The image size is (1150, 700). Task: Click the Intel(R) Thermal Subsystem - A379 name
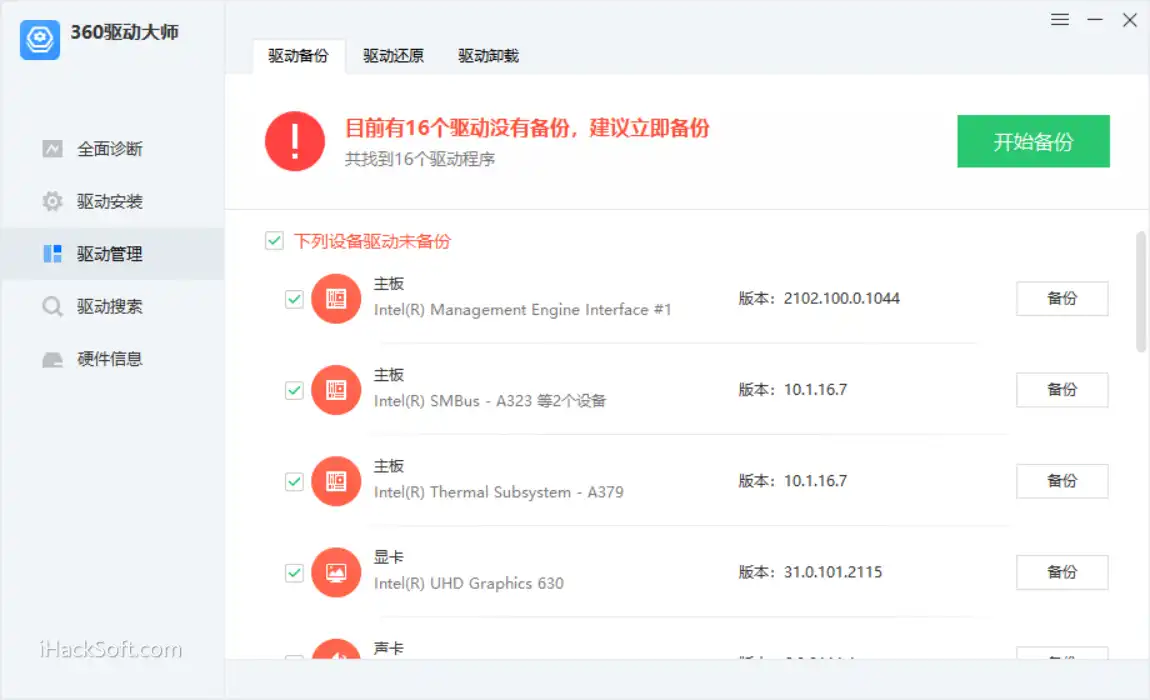click(x=499, y=492)
